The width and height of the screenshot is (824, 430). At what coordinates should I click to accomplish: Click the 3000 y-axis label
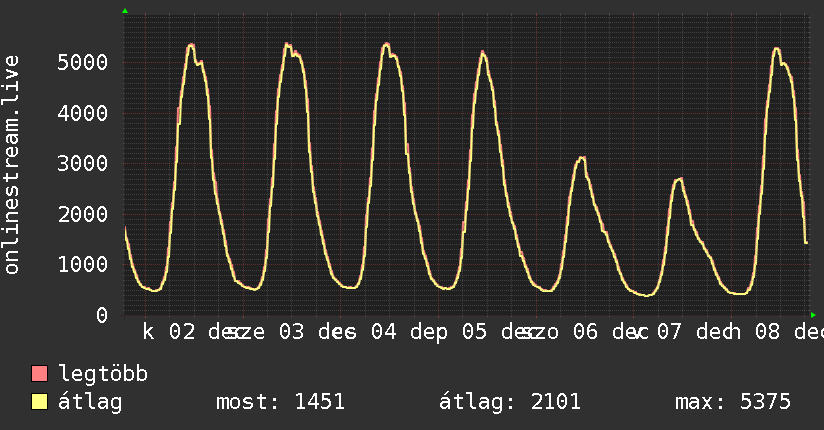pos(83,163)
